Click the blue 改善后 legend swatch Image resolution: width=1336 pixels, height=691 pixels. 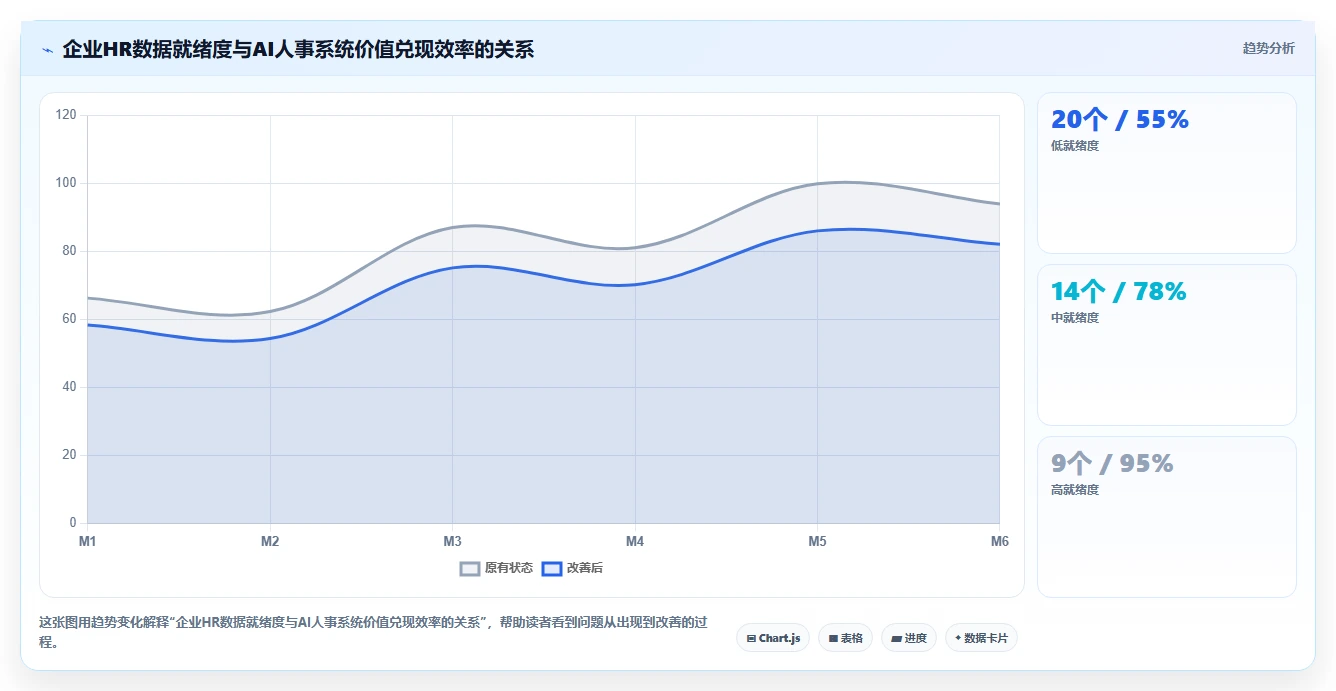coord(552,568)
